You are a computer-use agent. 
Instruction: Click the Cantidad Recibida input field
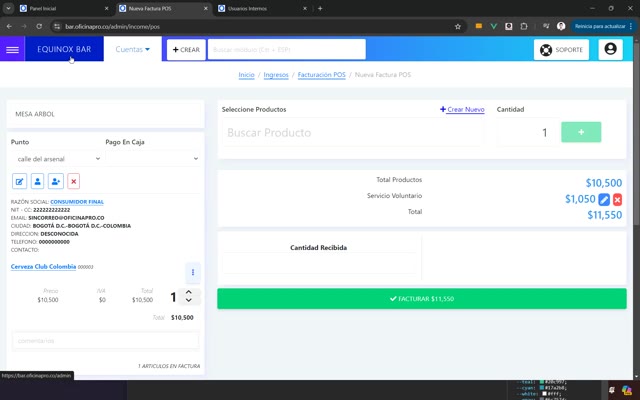coord(318,263)
